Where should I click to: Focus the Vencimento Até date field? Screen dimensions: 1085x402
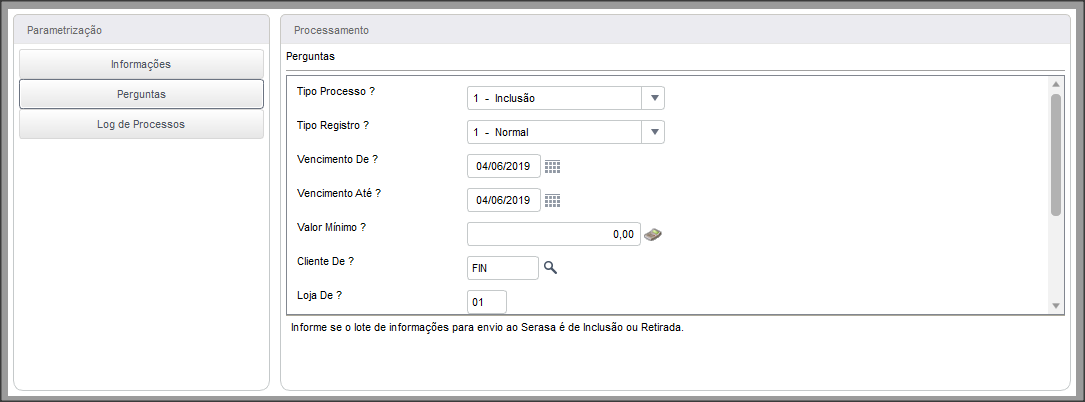[504, 200]
